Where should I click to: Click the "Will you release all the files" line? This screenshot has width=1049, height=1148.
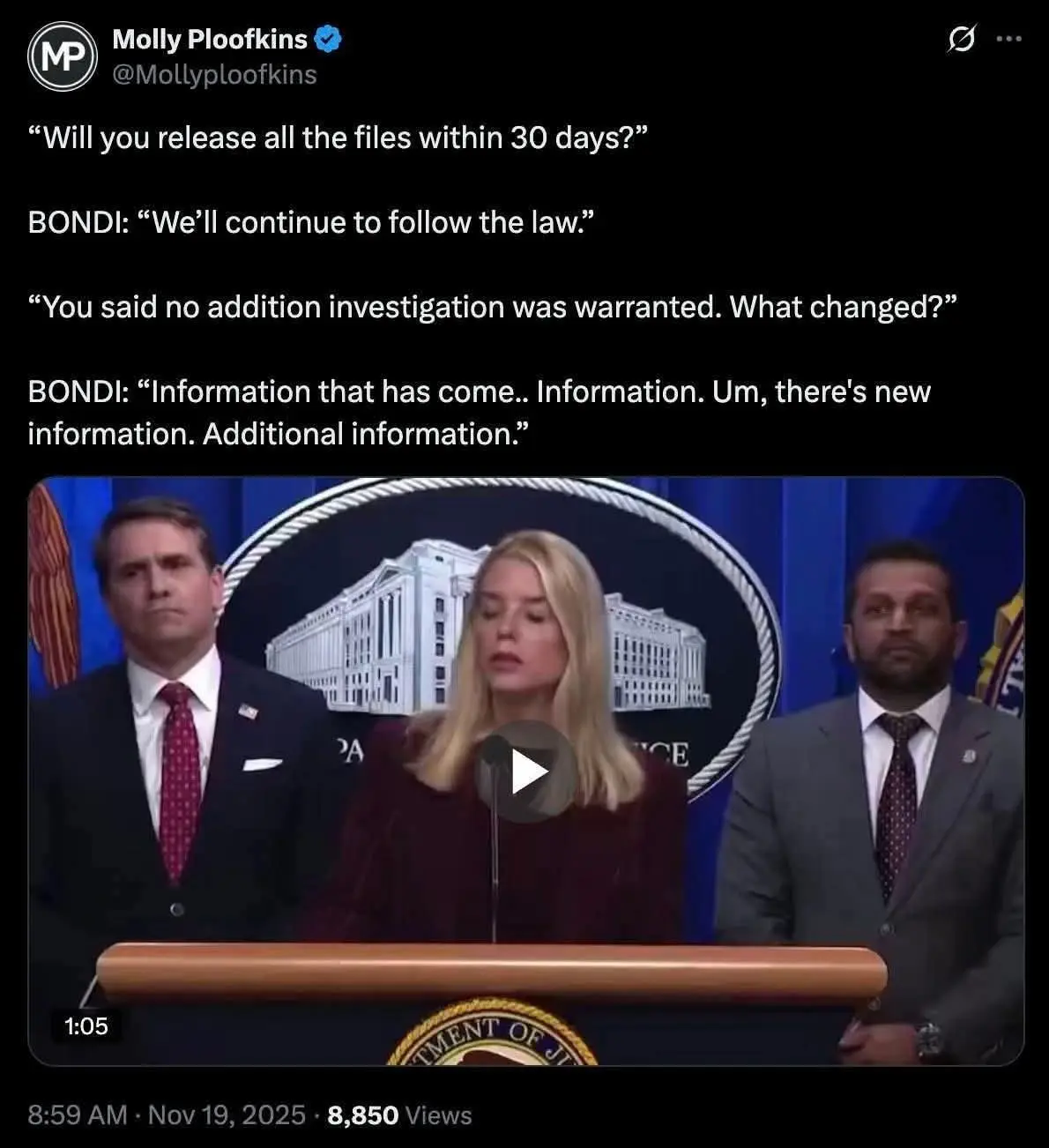[339, 138]
